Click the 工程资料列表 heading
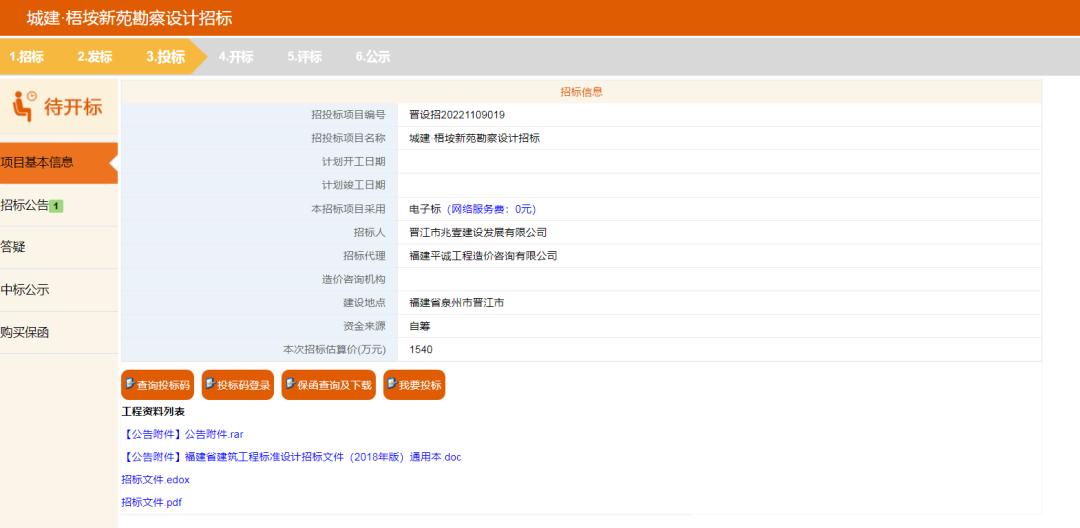1080x528 pixels. pyautogui.click(x=153, y=412)
